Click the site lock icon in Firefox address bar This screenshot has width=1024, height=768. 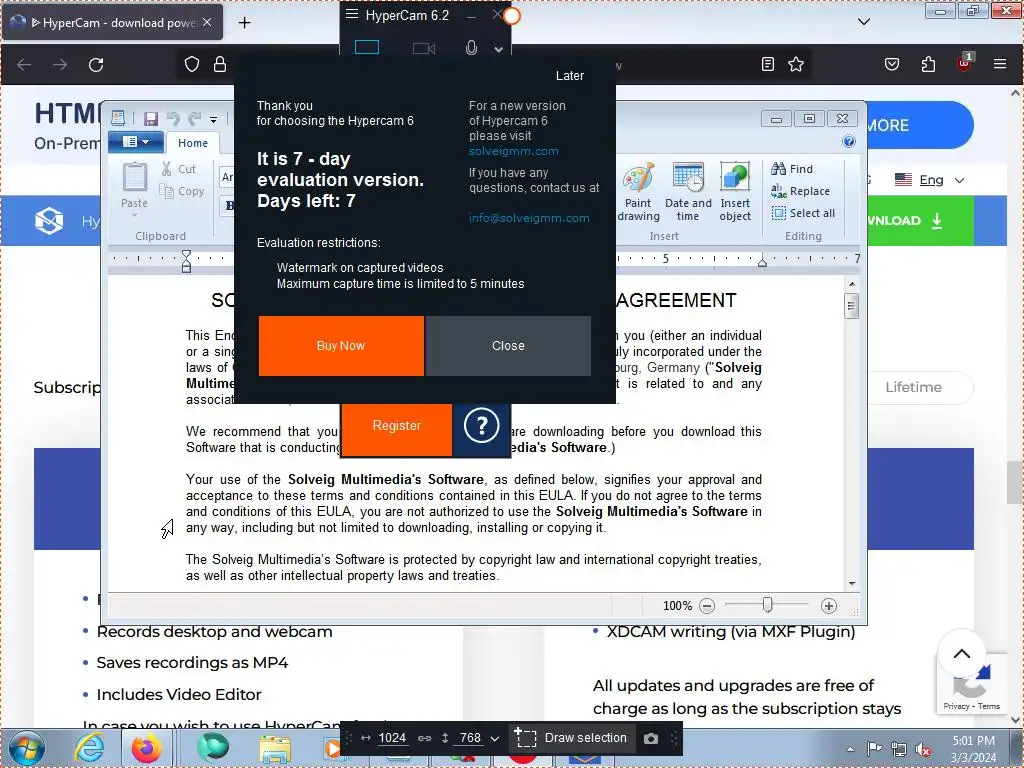[x=220, y=64]
